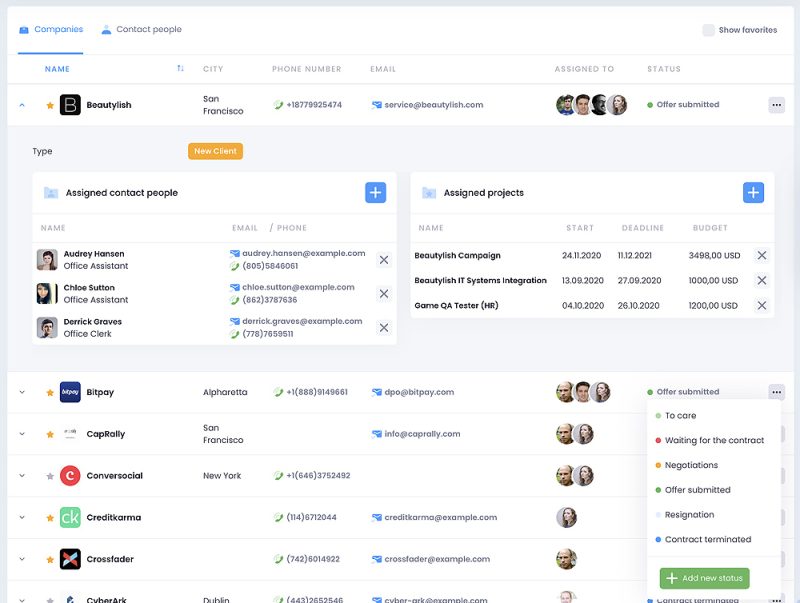Close the Bitpay status options menu
The width and height of the screenshot is (800, 603).
tap(776, 392)
